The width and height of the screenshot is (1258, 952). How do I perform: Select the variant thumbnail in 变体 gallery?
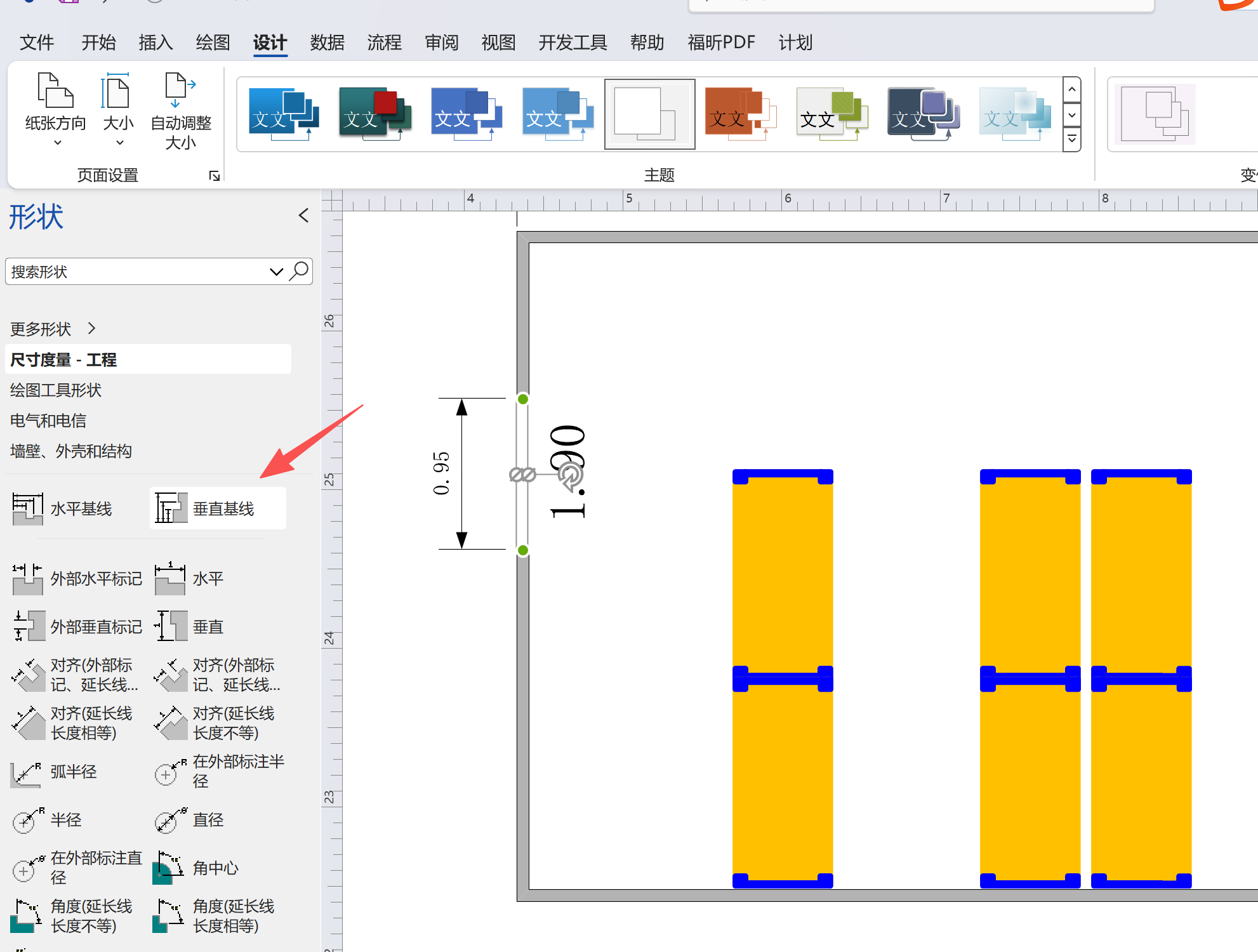click(x=1155, y=114)
